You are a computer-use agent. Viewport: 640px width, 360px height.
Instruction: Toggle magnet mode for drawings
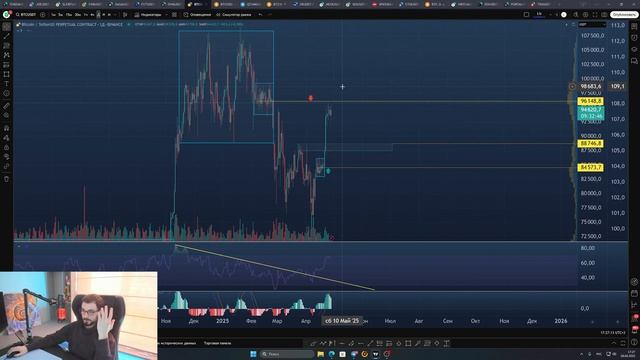click(x=7, y=128)
